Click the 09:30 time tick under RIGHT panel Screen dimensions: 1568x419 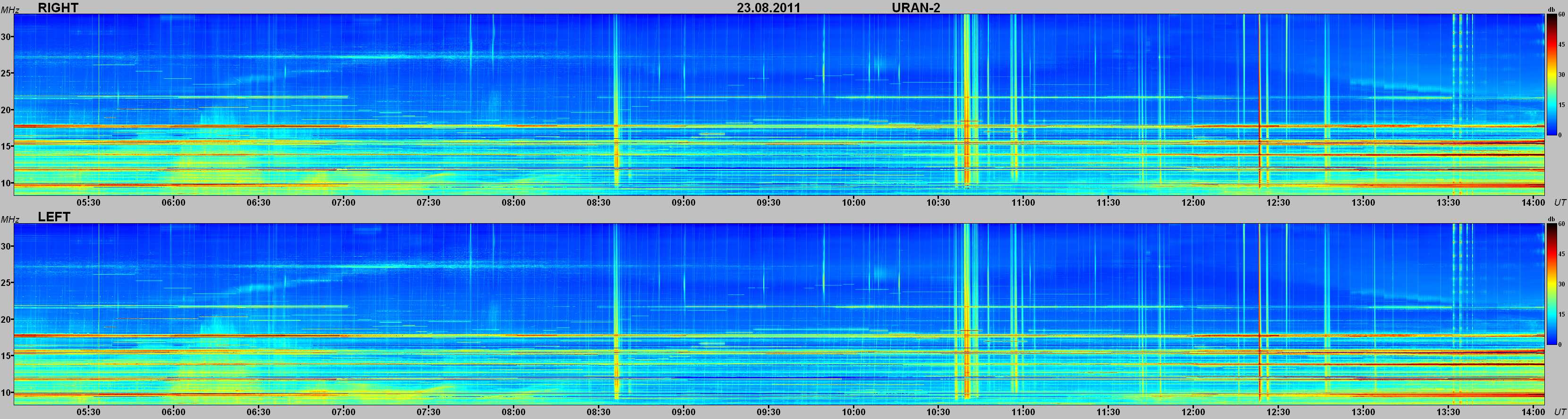tap(768, 202)
